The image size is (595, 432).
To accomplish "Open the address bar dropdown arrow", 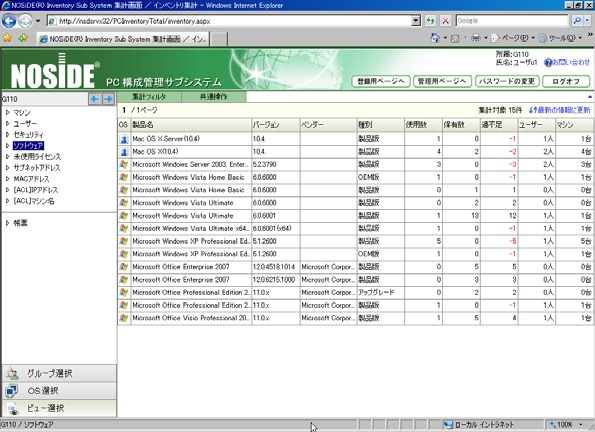I will click(x=416, y=21).
